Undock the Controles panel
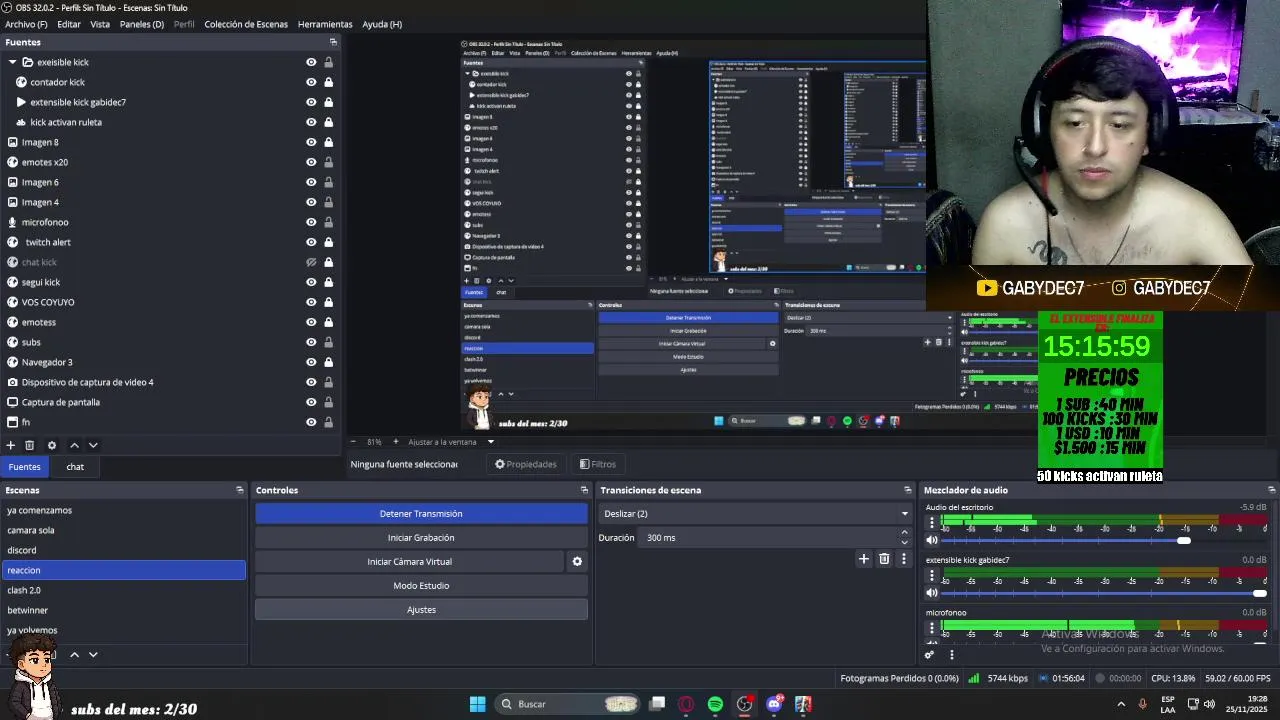 584,490
